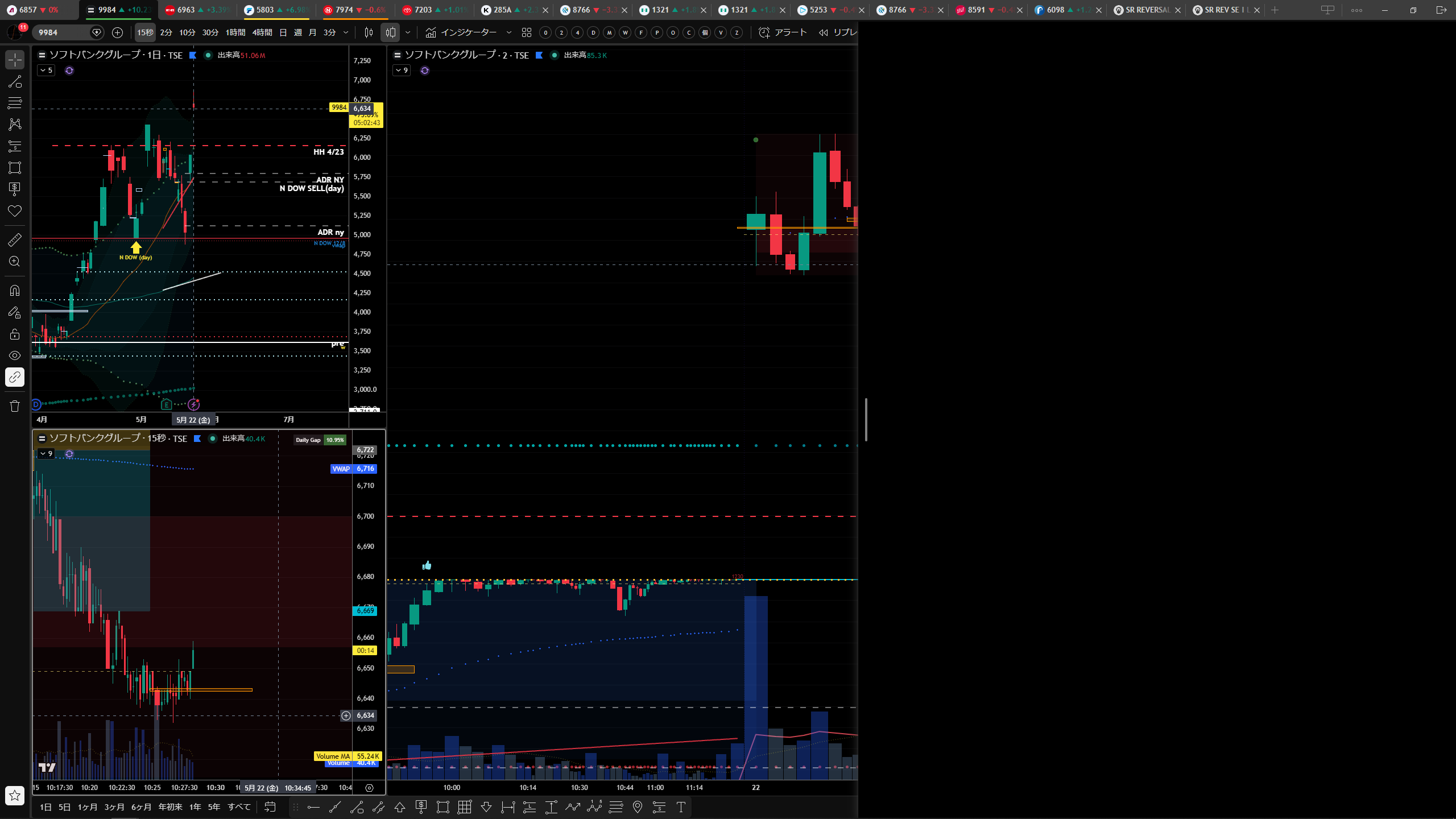Open the アラート alert button
This screenshot has height=819, width=1456.
(x=783, y=32)
